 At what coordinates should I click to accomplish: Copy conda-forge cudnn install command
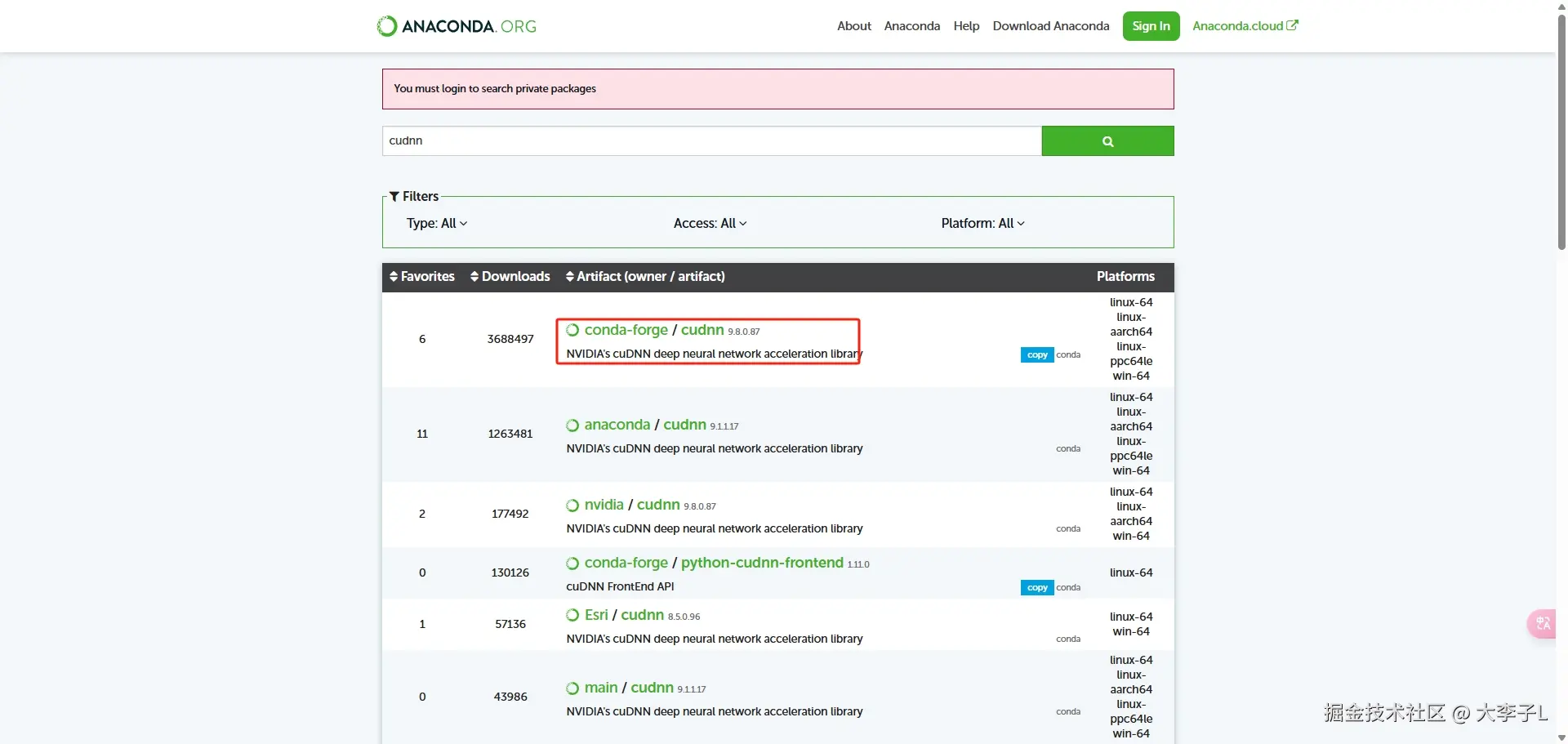tap(1037, 354)
